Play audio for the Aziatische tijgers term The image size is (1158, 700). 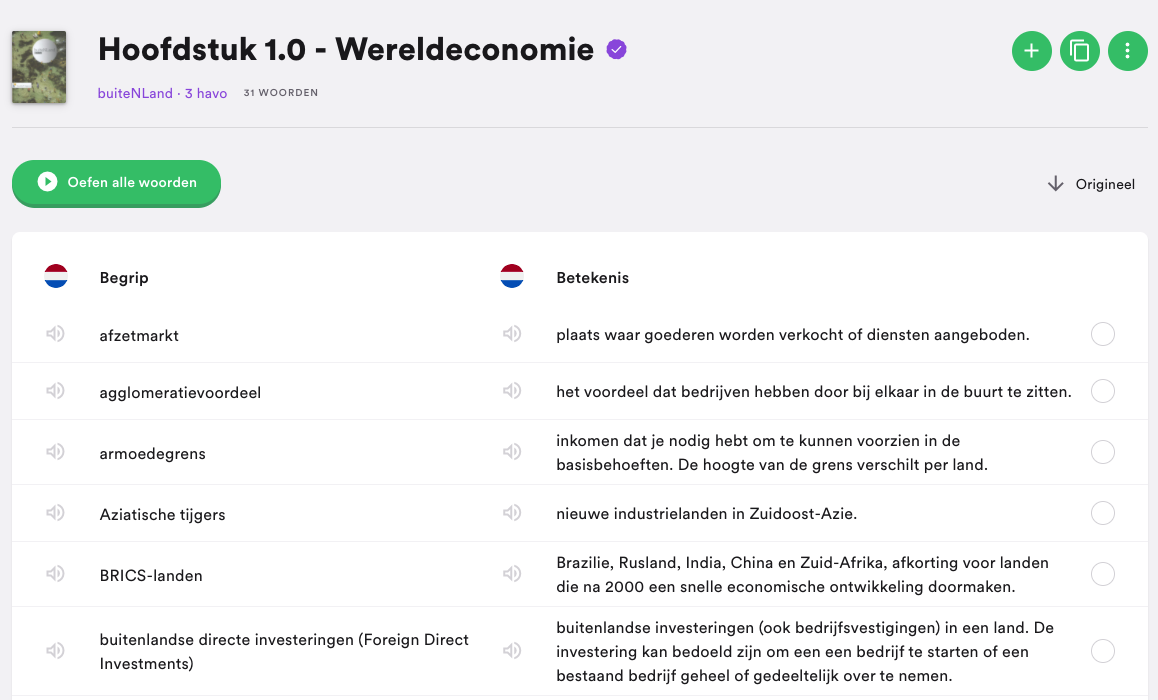[x=55, y=512]
